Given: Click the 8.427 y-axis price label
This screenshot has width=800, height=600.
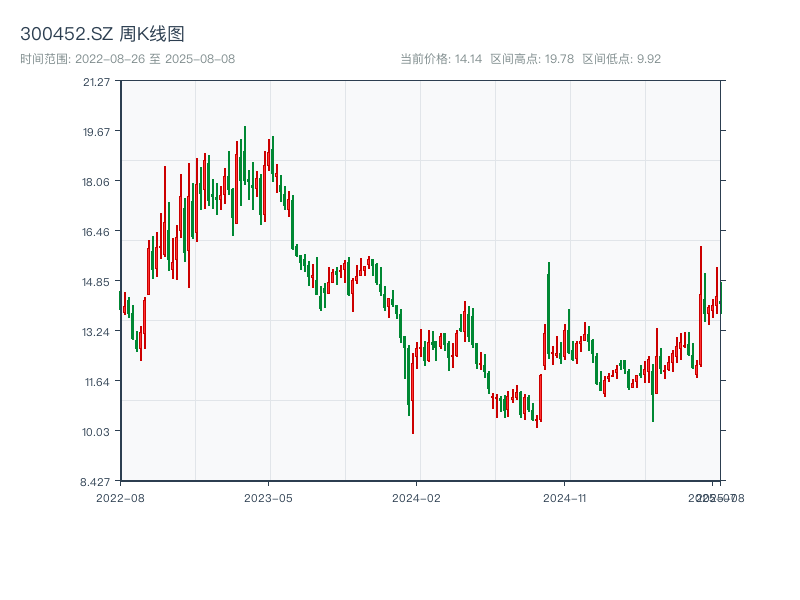Looking at the screenshot, I should click(x=97, y=481).
